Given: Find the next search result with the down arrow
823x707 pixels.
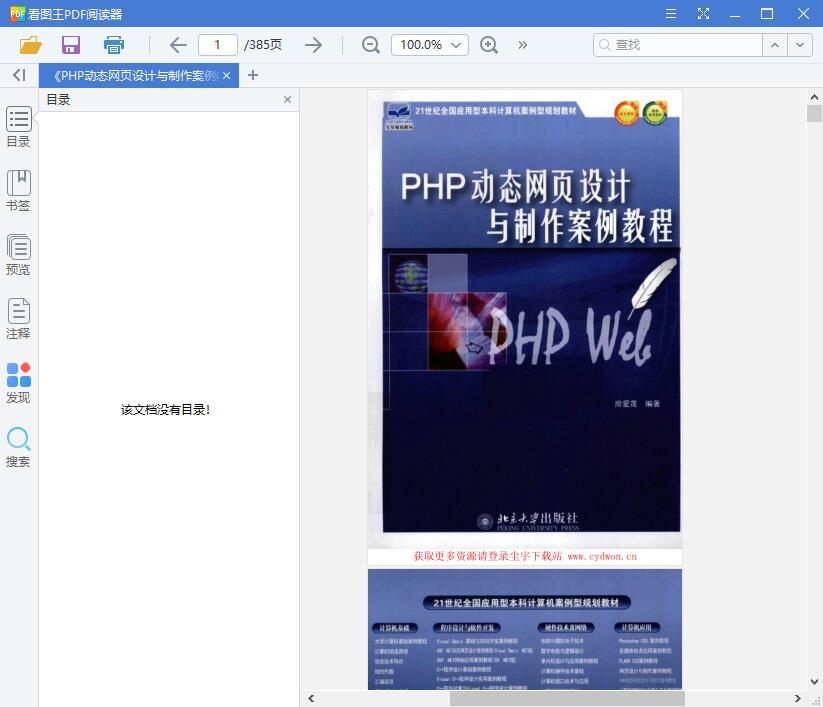Looking at the screenshot, I should (800, 45).
